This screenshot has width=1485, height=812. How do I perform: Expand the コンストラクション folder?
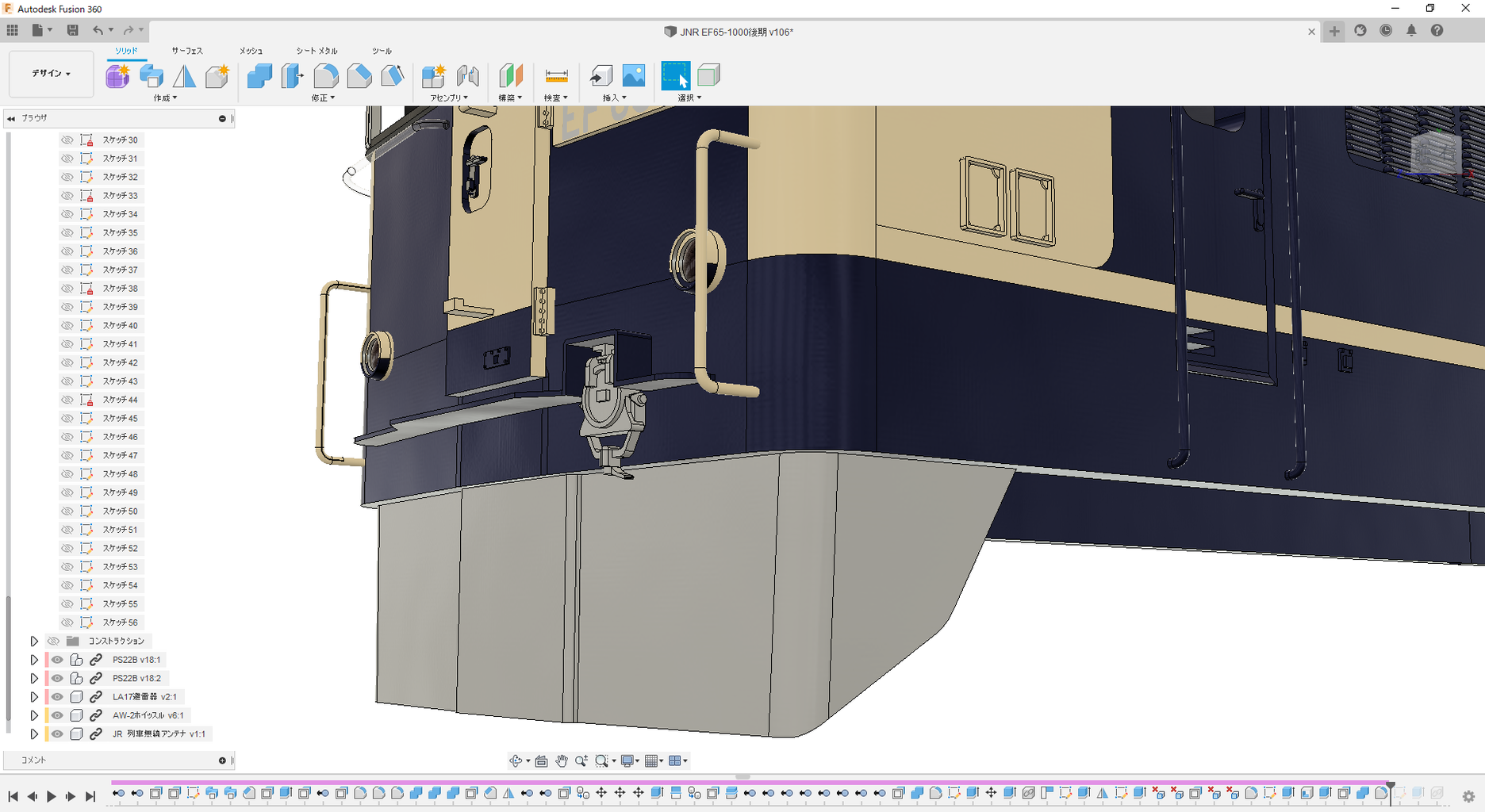[34, 641]
